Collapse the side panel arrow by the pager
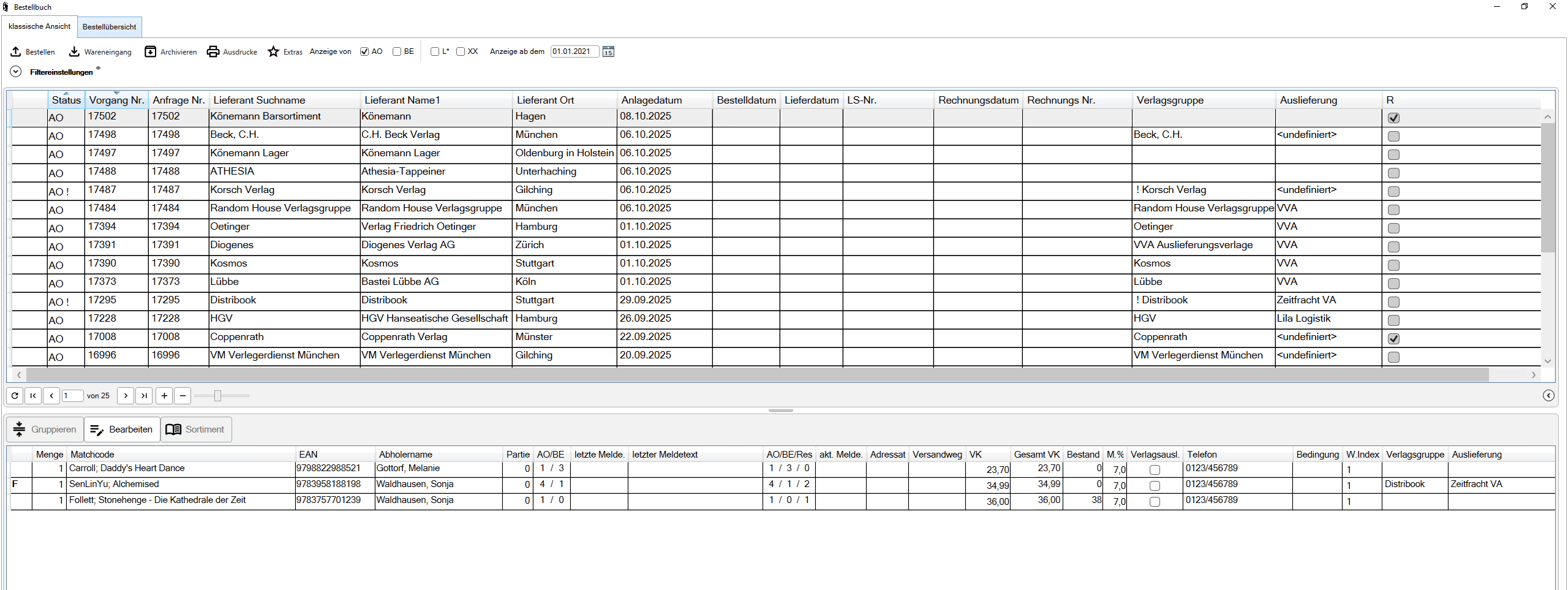Viewport: 1568px width, 590px height. point(1548,396)
